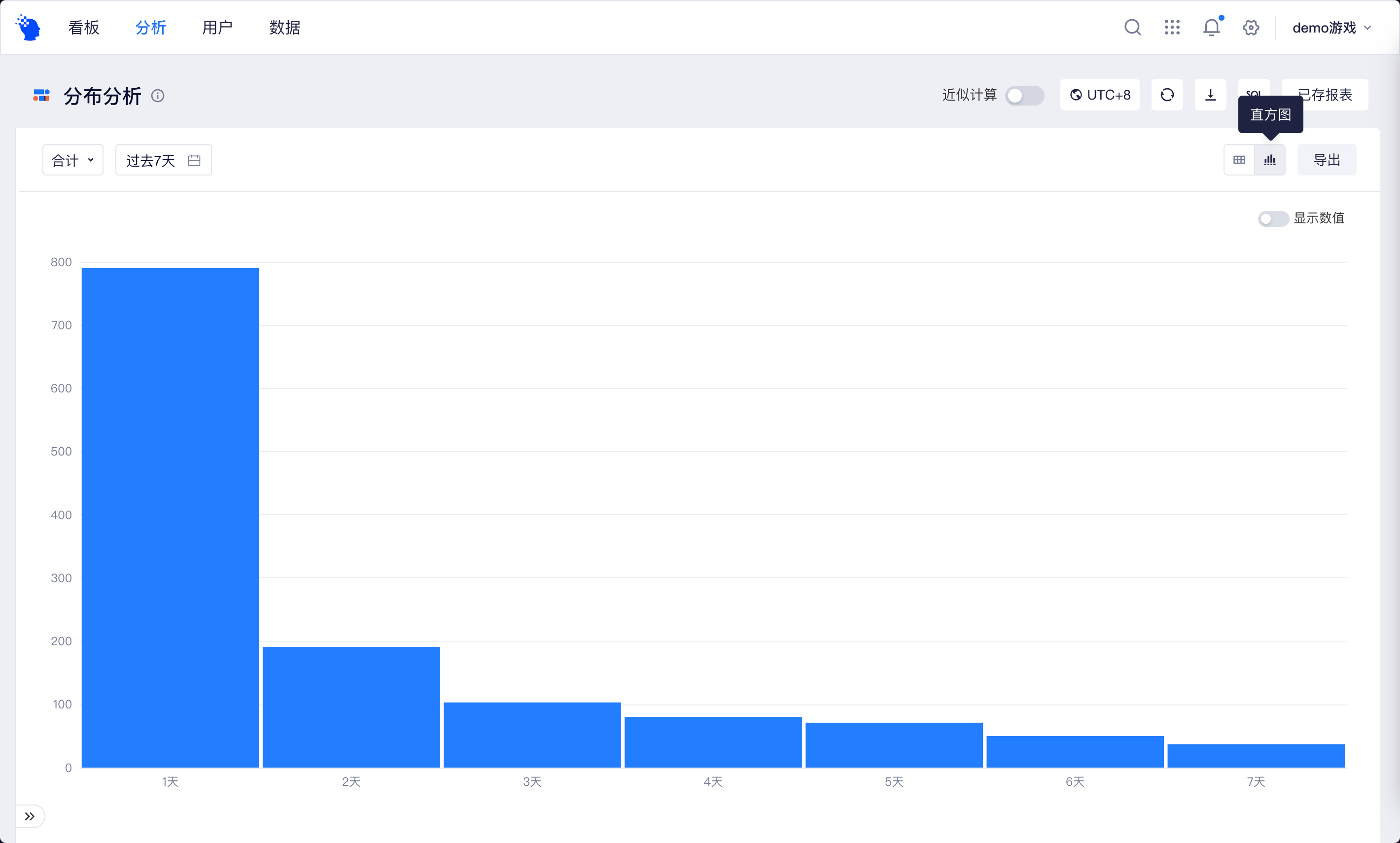Click the UTC+8 timezone button

[1100, 95]
